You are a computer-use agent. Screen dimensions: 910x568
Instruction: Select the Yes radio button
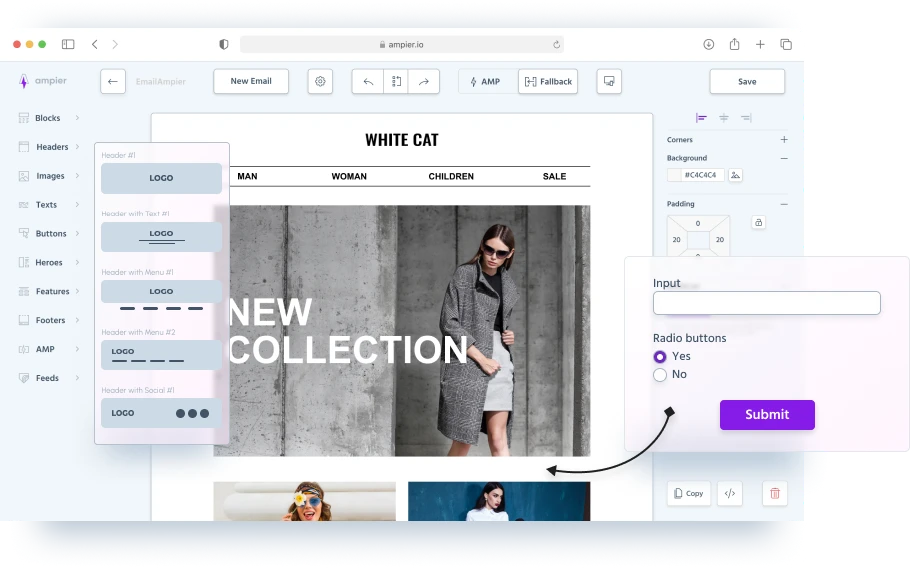[x=660, y=357]
